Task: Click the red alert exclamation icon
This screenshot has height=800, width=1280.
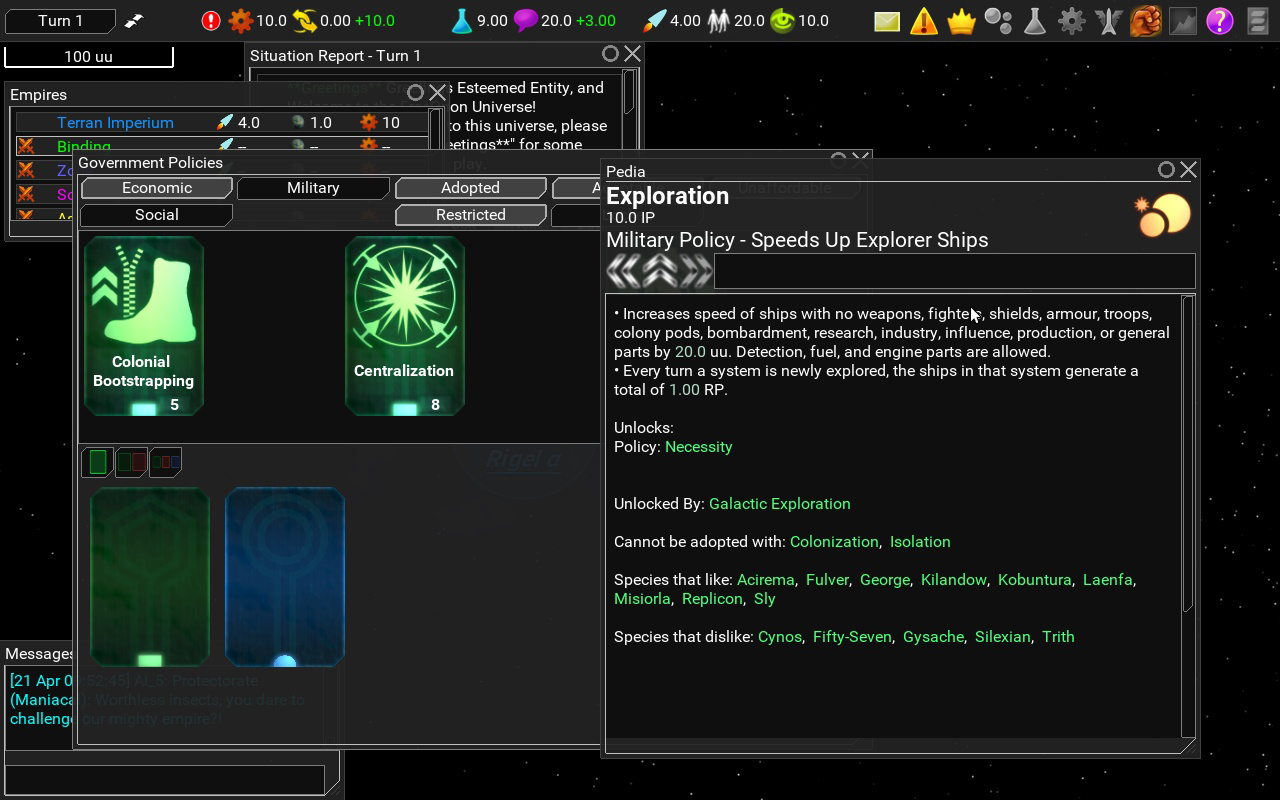Action: [x=210, y=20]
